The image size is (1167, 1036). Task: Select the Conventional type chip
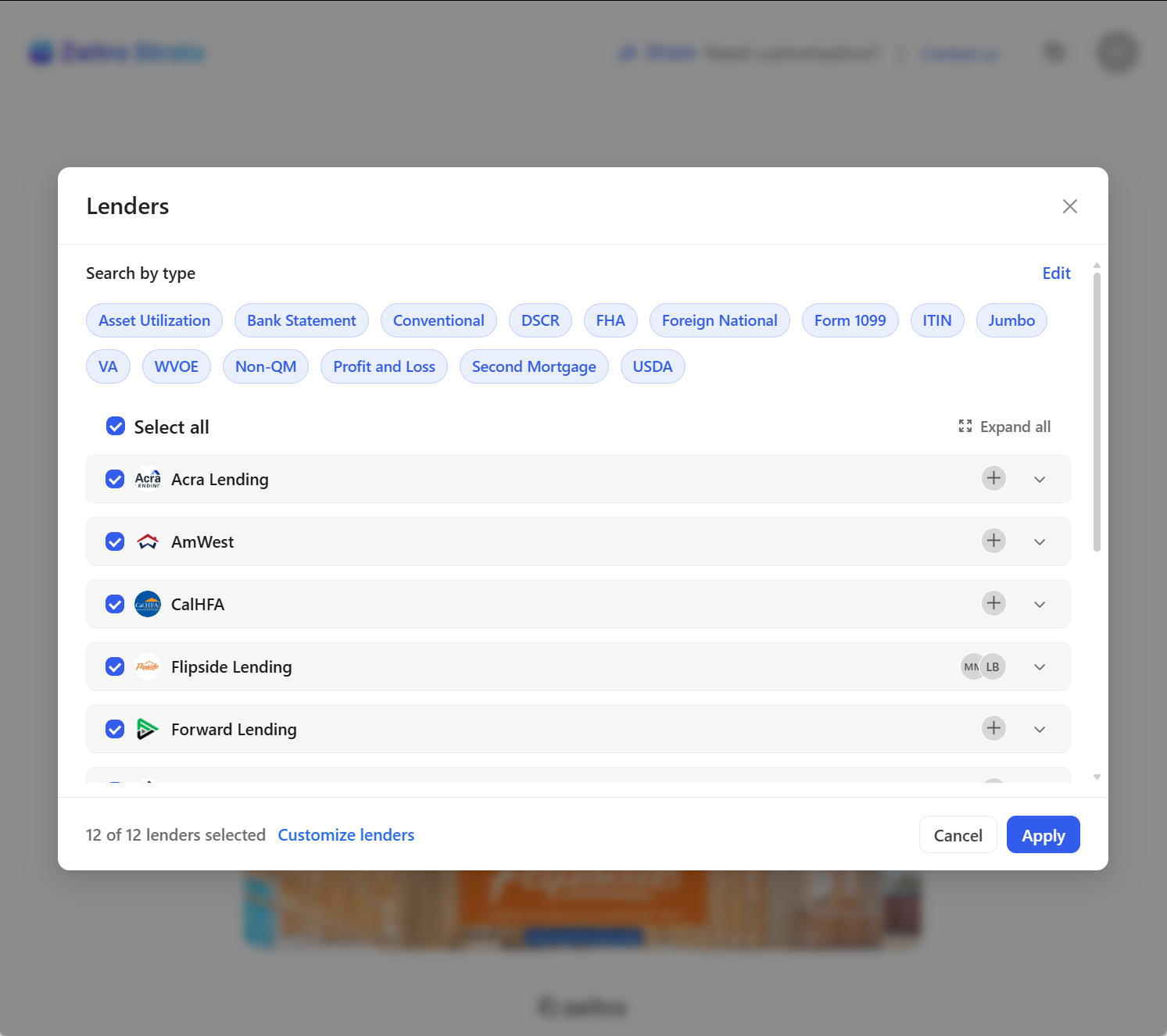point(439,320)
